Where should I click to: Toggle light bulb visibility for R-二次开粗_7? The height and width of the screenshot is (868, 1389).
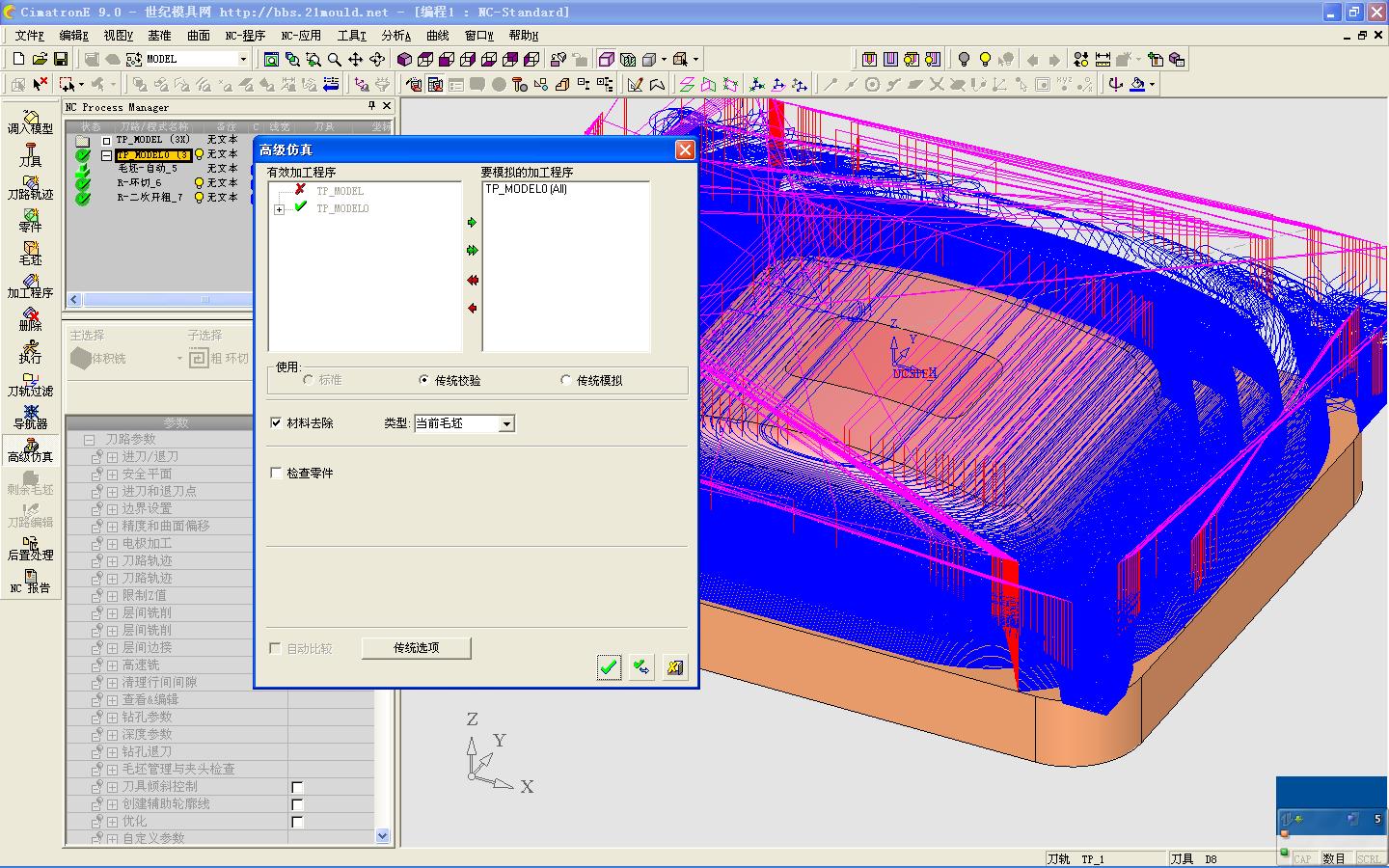[x=200, y=197]
